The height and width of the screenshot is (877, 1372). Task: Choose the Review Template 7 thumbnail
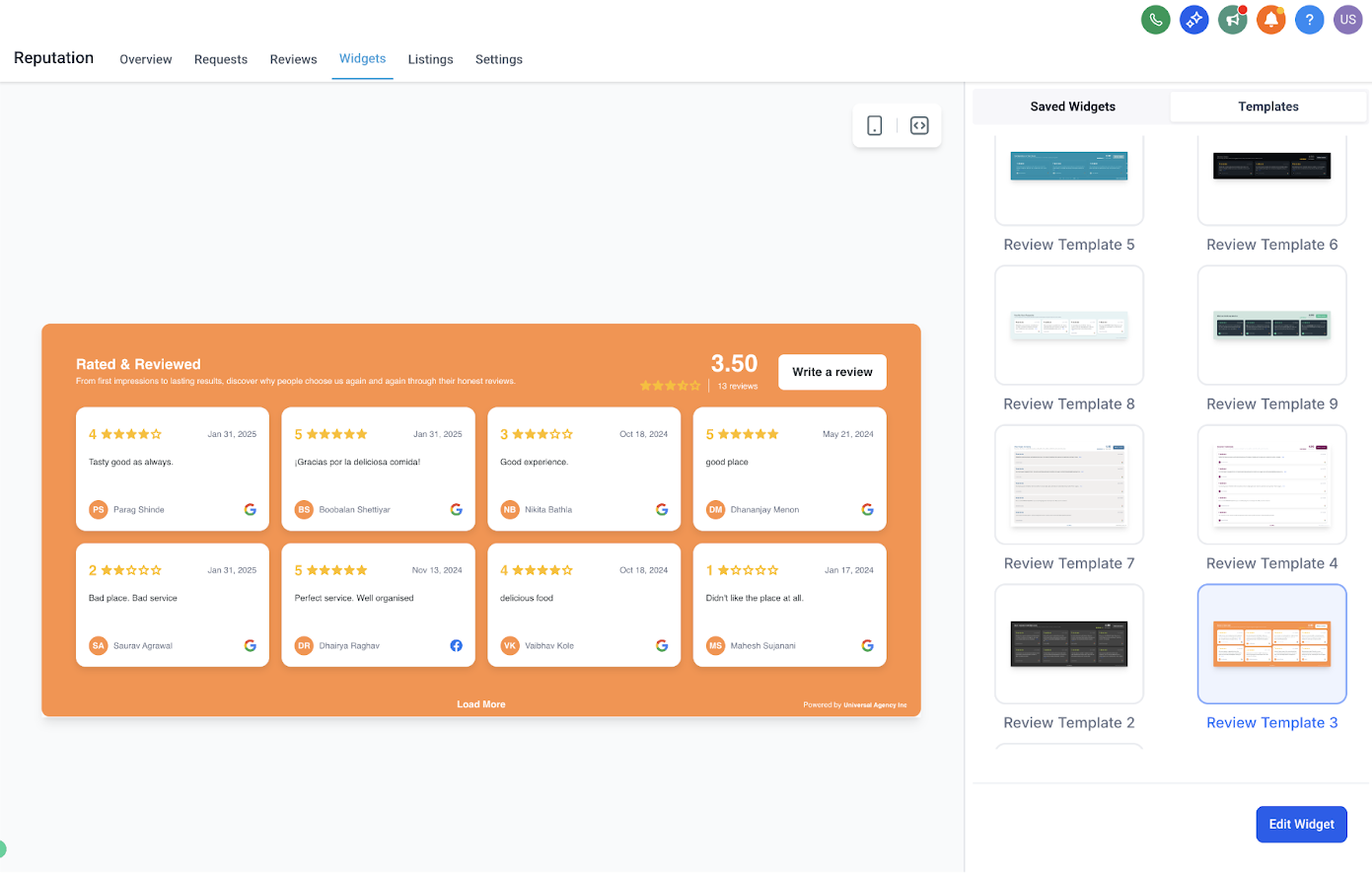[x=1069, y=484]
